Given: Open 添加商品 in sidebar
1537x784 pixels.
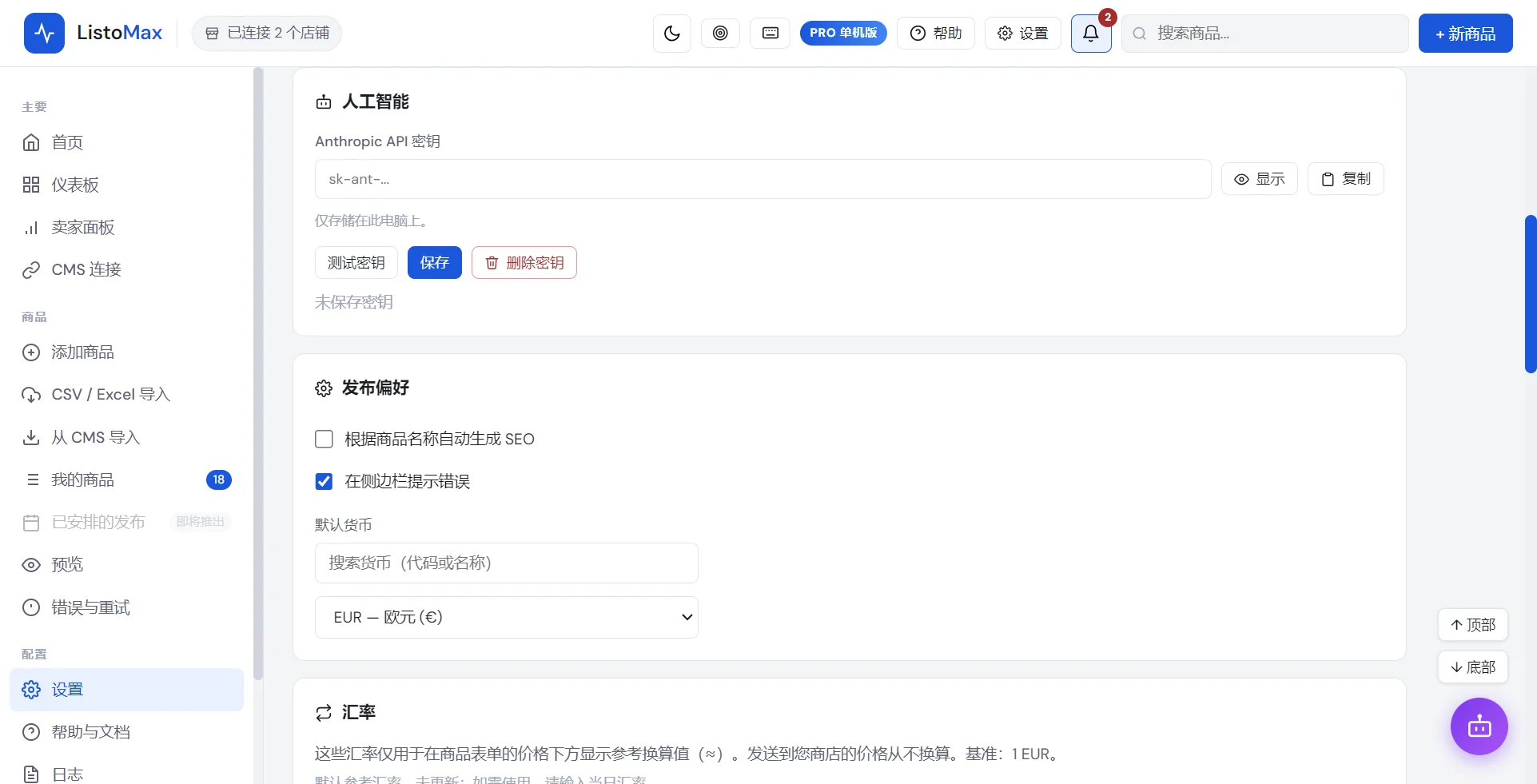Looking at the screenshot, I should tap(126, 352).
